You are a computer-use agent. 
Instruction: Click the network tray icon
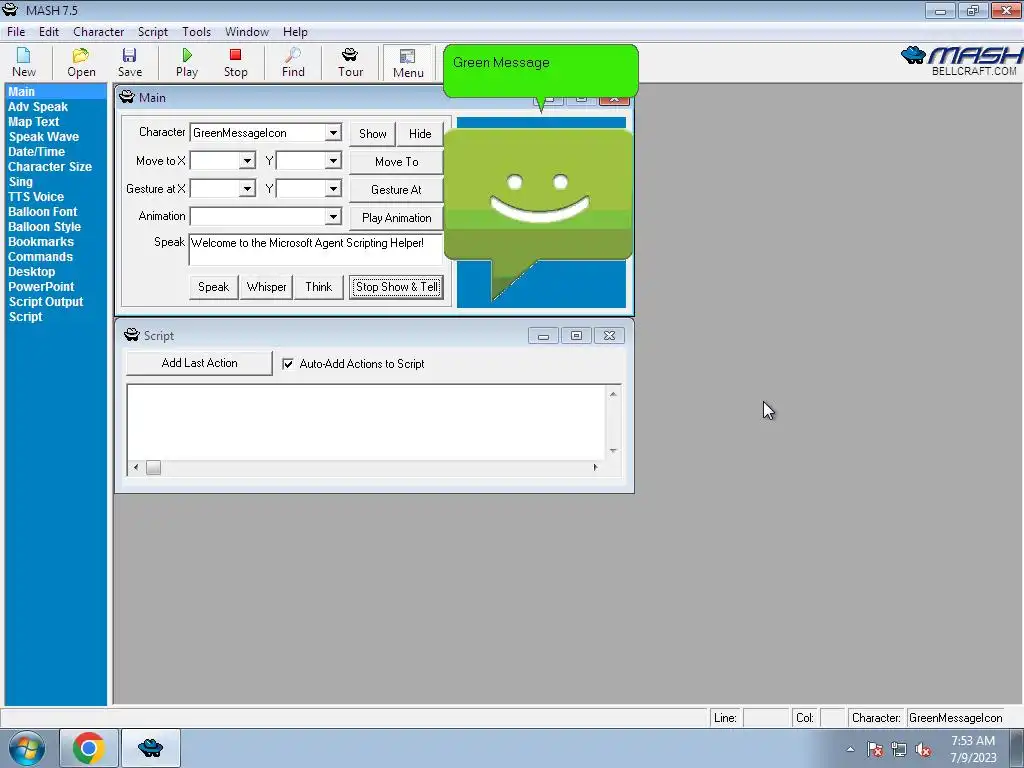(899, 749)
